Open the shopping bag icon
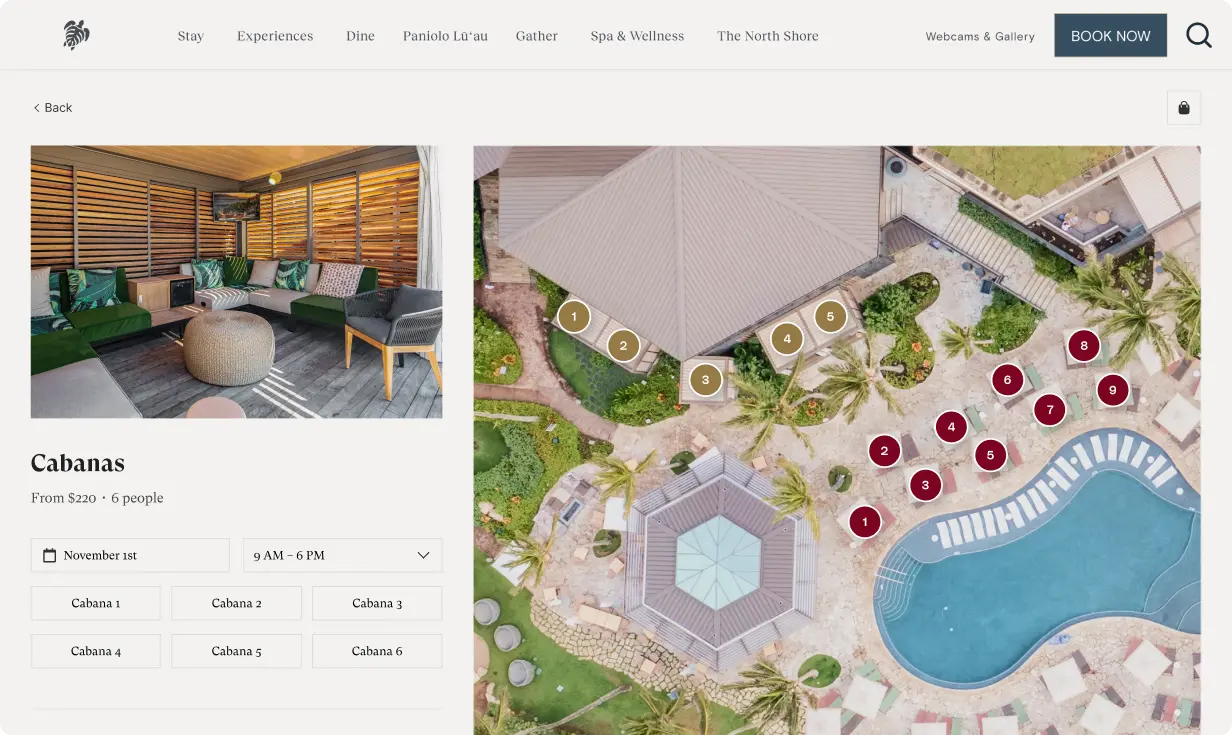The width and height of the screenshot is (1232, 735). [1184, 108]
